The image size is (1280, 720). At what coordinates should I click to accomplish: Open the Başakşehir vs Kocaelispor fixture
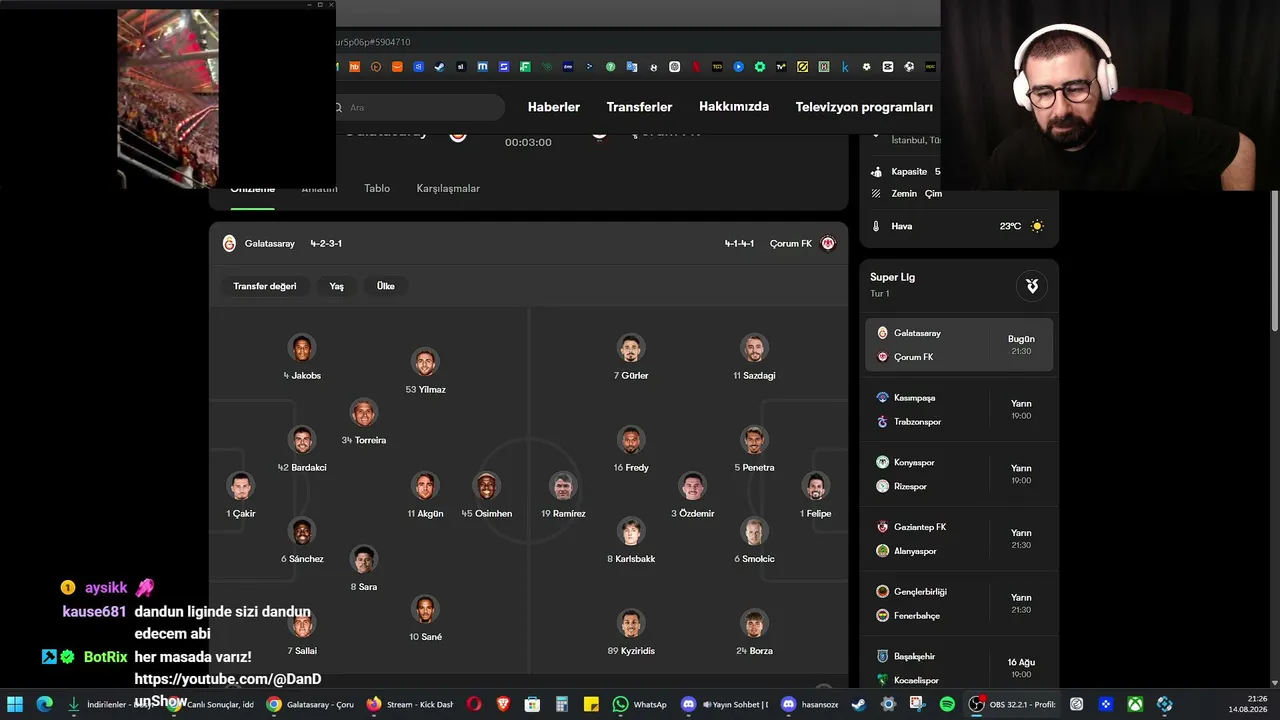959,668
